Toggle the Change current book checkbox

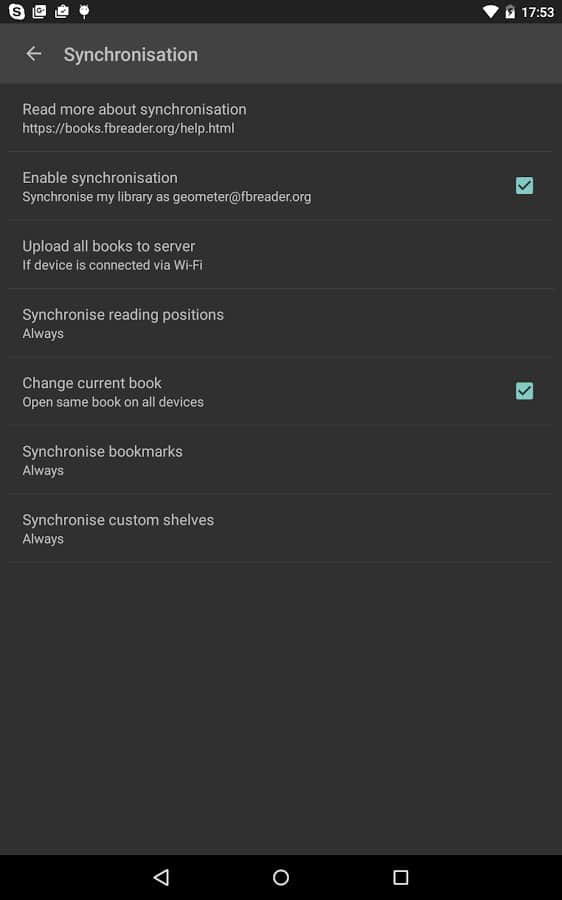(x=524, y=391)
